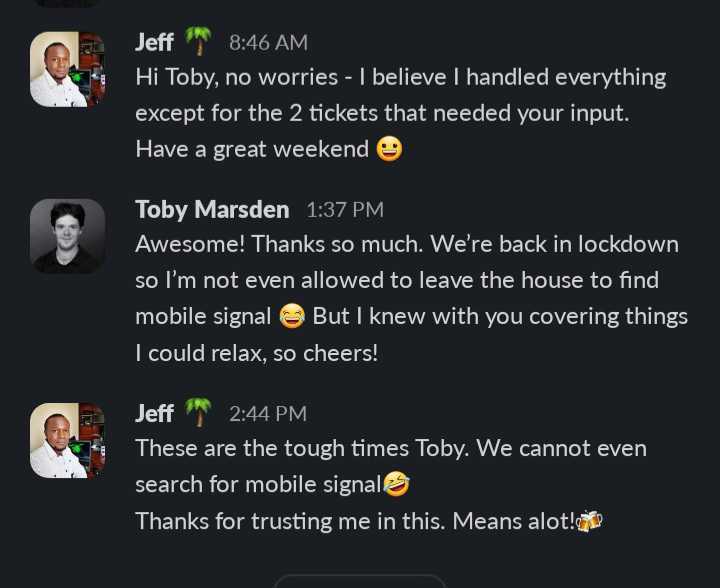This screenshot has width=720, height=588.
Task: Click the Toby Marsden sender name
Action: tap(212, 210)
